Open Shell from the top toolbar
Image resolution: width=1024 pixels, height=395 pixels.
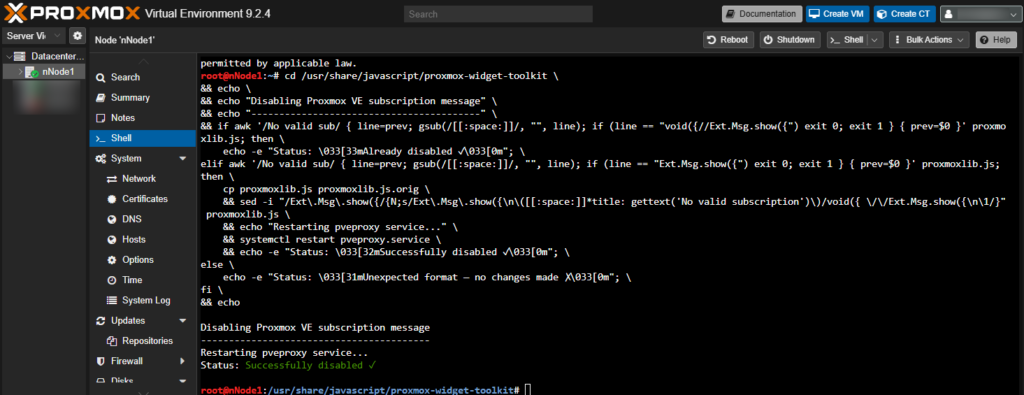(x=847, y=40)
